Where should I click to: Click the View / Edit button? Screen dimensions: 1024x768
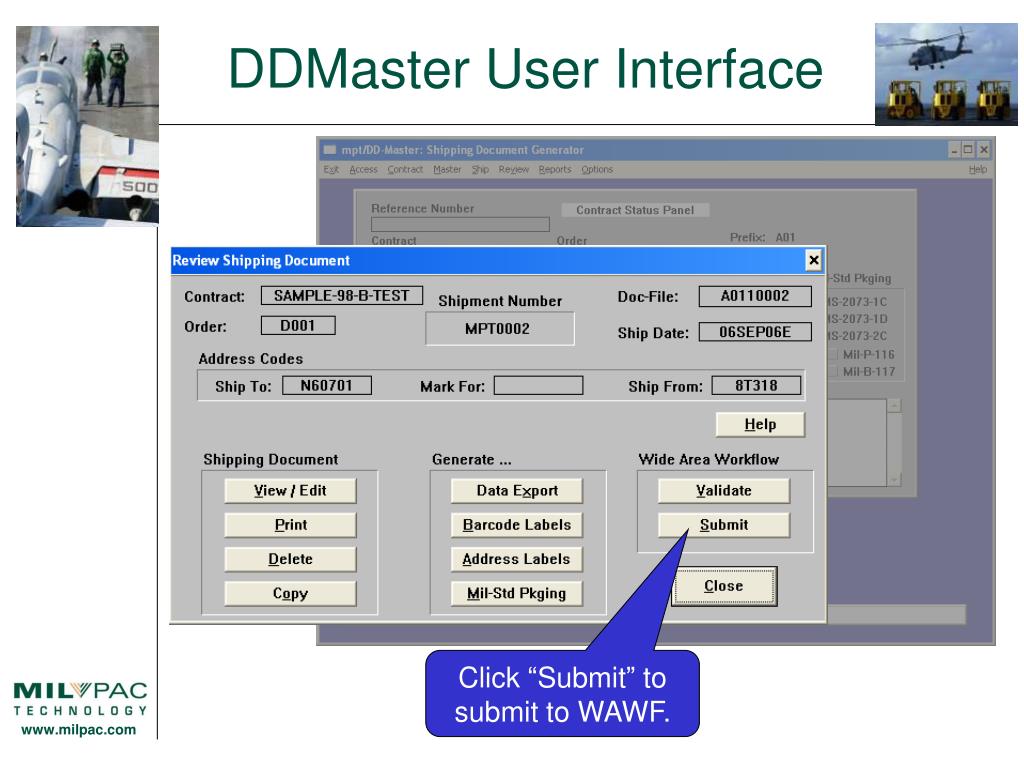tap(290, 490)
